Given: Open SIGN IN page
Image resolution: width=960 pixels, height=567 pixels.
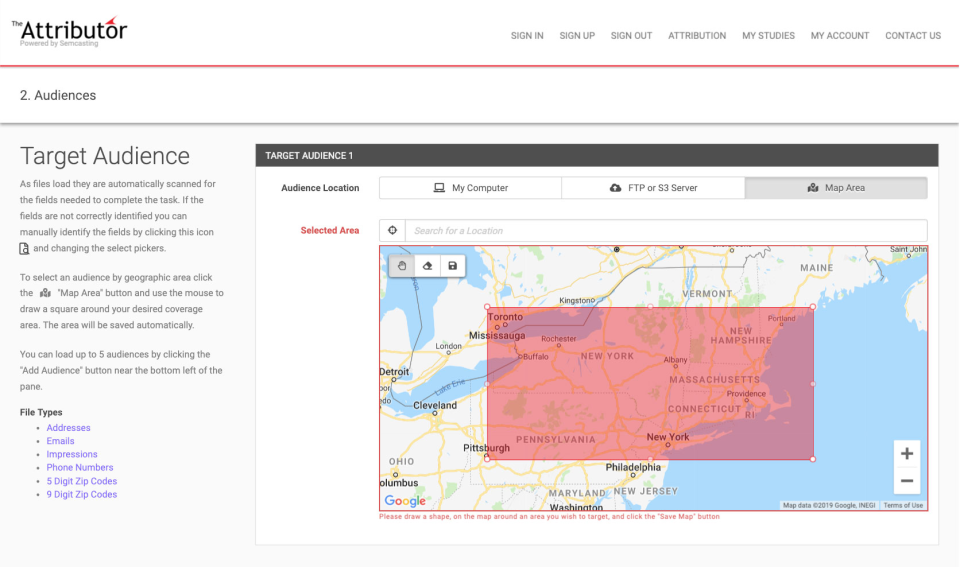Looking at the screenshot, I should pos(527,36).
